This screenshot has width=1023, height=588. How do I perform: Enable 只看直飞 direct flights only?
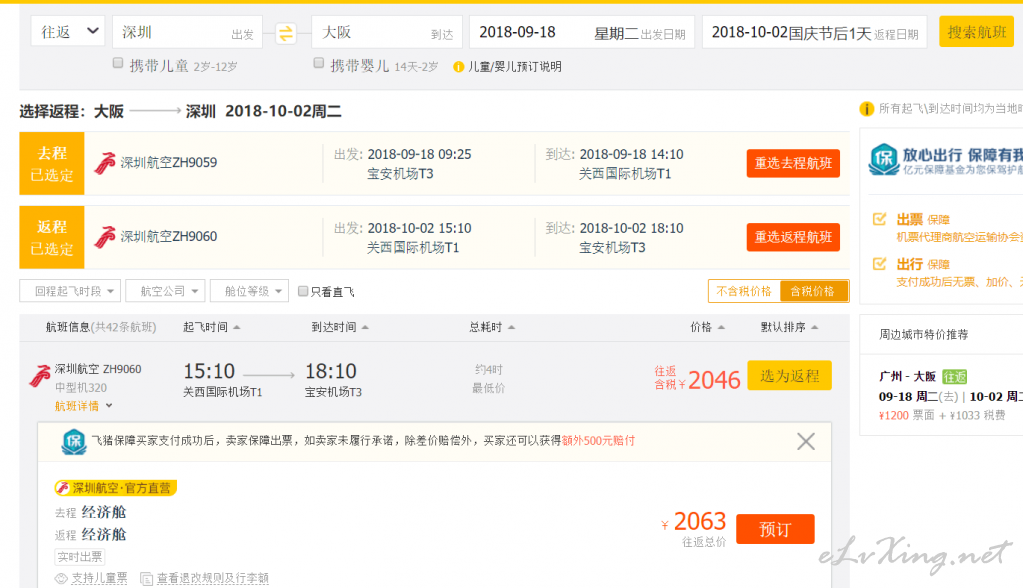[303, 291]
